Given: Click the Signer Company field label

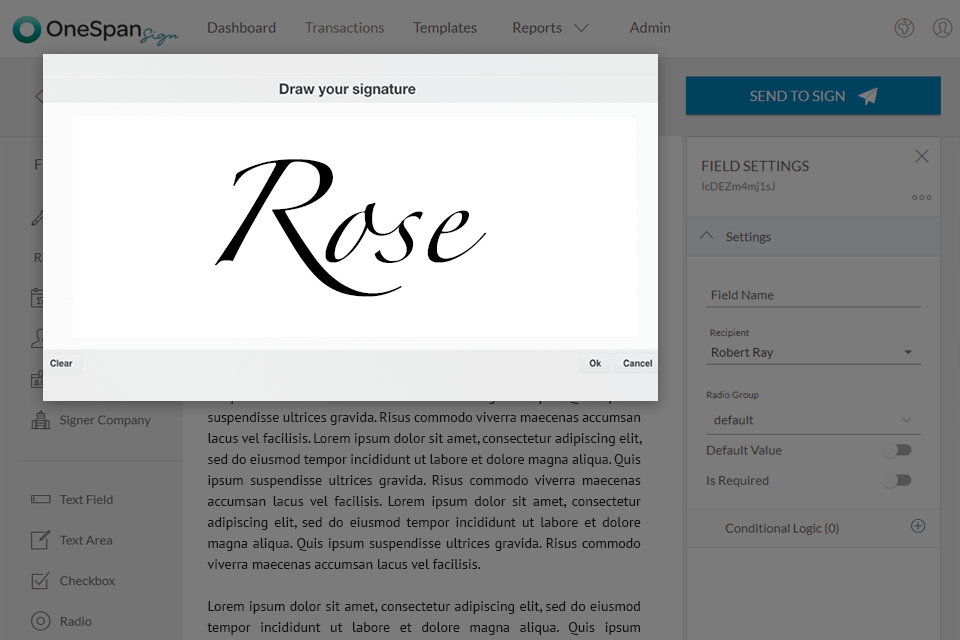Looking at the screenshot, I should tap(105, 420).
